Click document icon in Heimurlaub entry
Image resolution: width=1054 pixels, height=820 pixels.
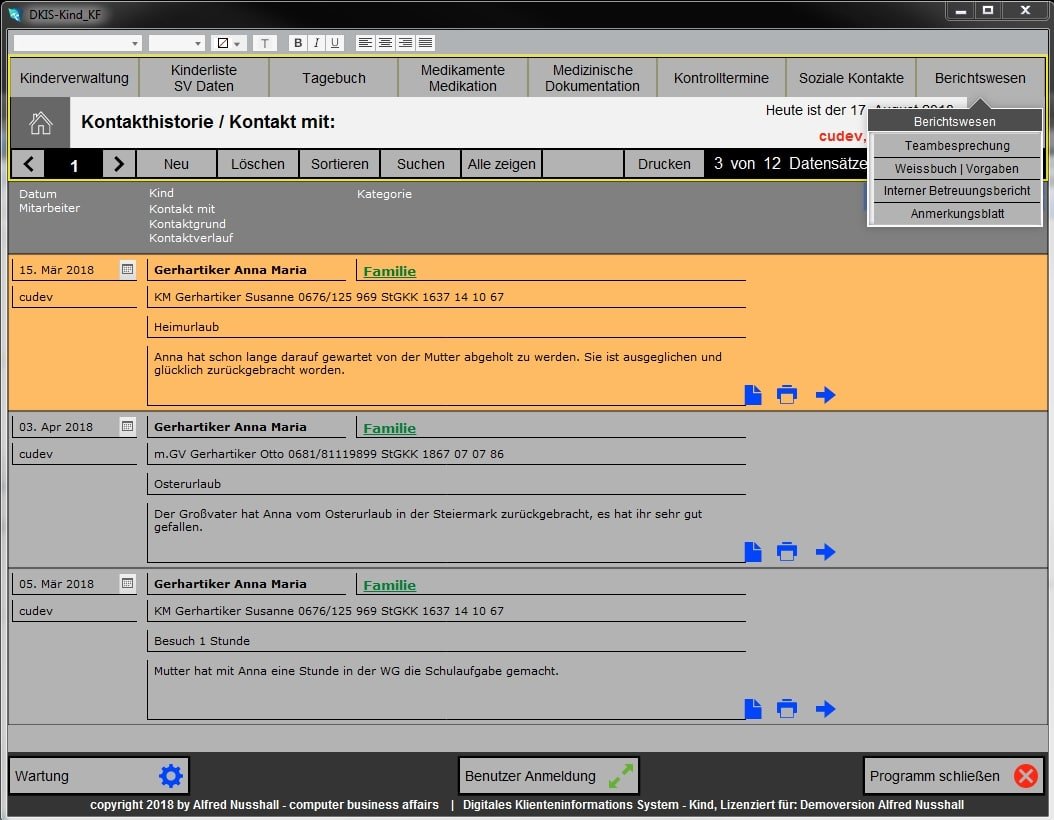(x=753, y=395)
